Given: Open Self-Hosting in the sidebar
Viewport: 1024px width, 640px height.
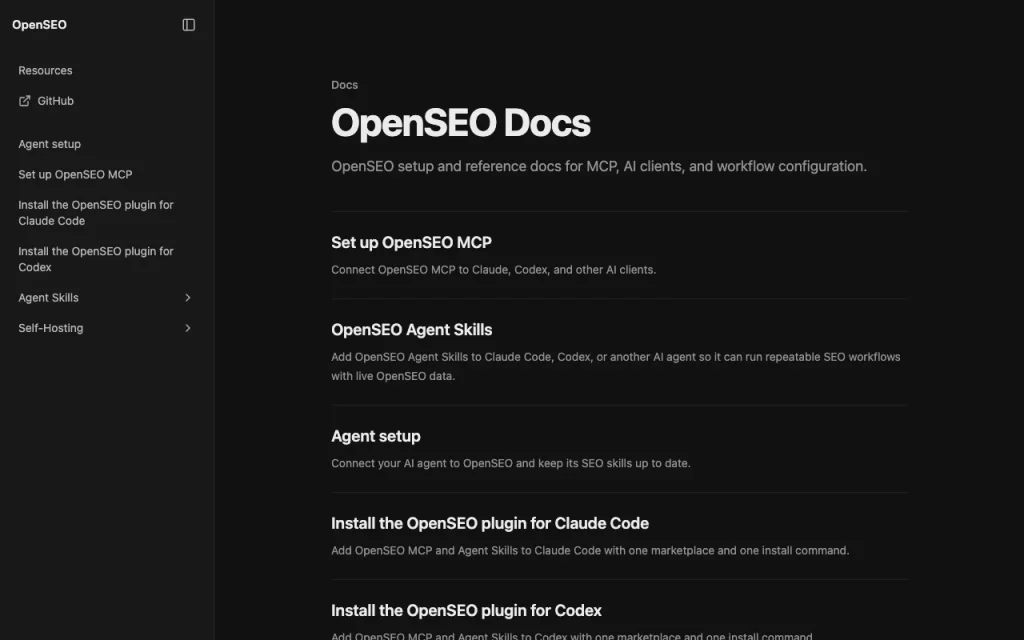Looking at the screenshot, I should [51, 328].
